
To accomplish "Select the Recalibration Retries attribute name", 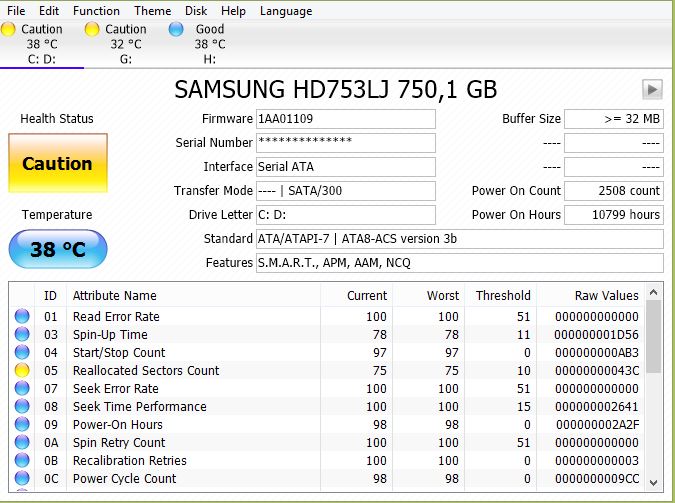I will [130, 461].
